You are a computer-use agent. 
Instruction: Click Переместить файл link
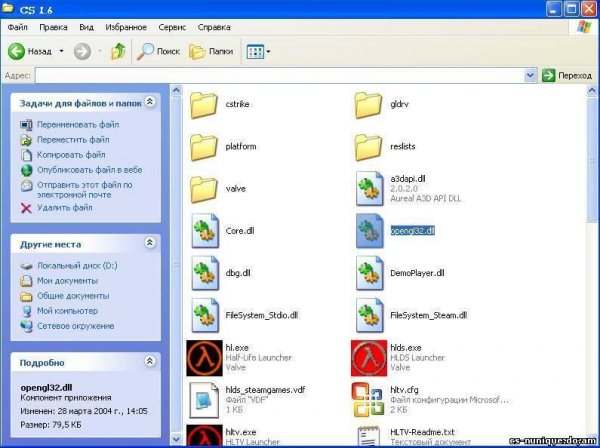pyautogui.click(x=73, y=140)
